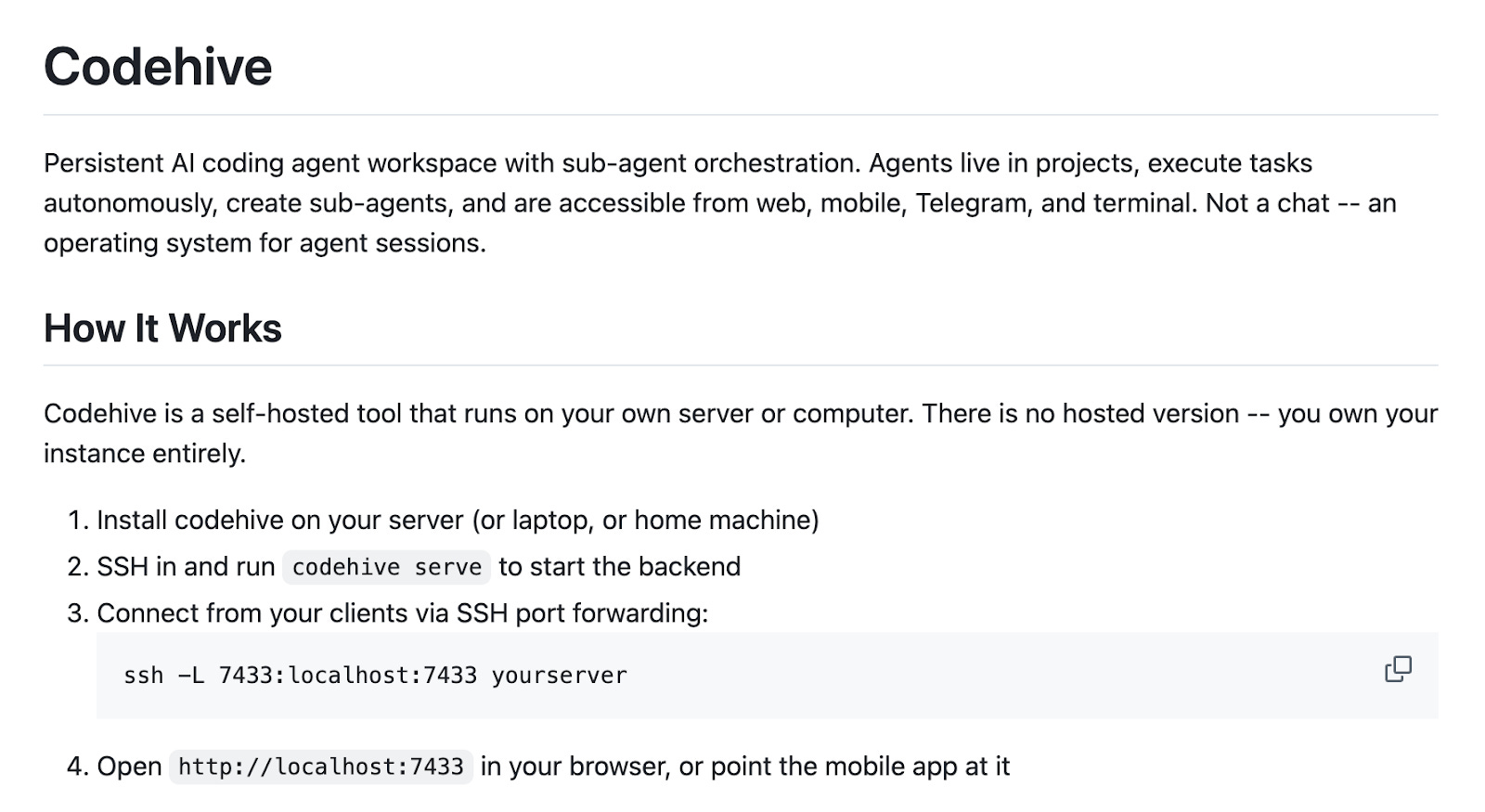Click the 'autonomously, create sub-agents' text line

tap(719, 203)
